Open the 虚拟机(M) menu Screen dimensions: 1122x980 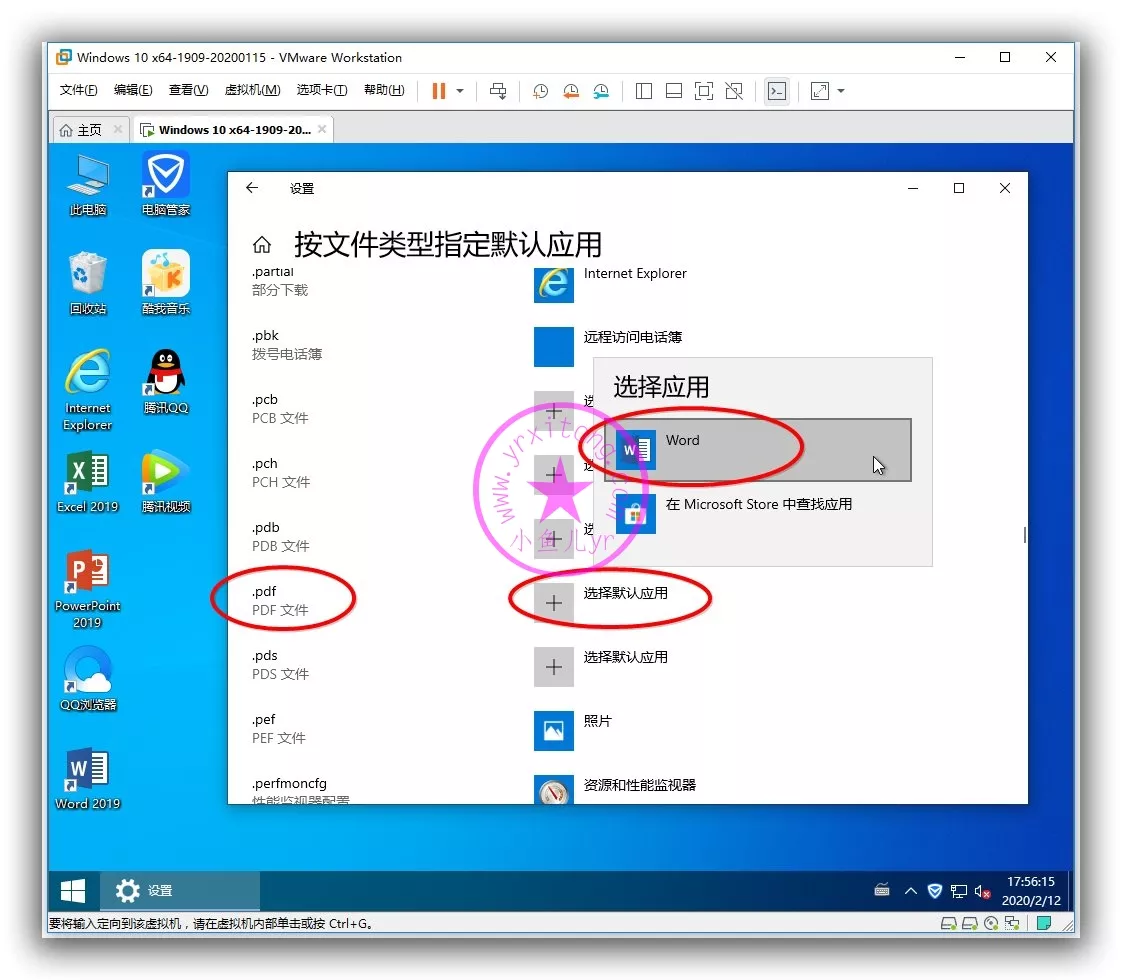[x=252, y=90]
